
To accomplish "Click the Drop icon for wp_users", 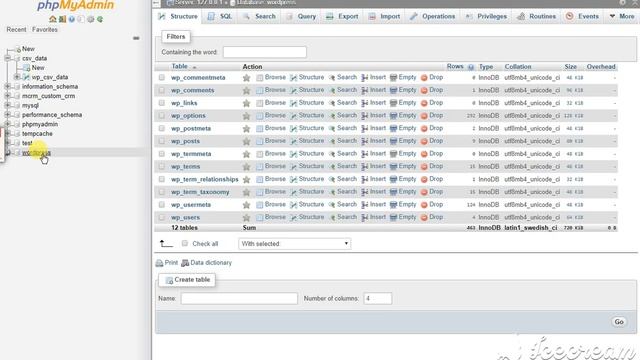I will [424, 218].
